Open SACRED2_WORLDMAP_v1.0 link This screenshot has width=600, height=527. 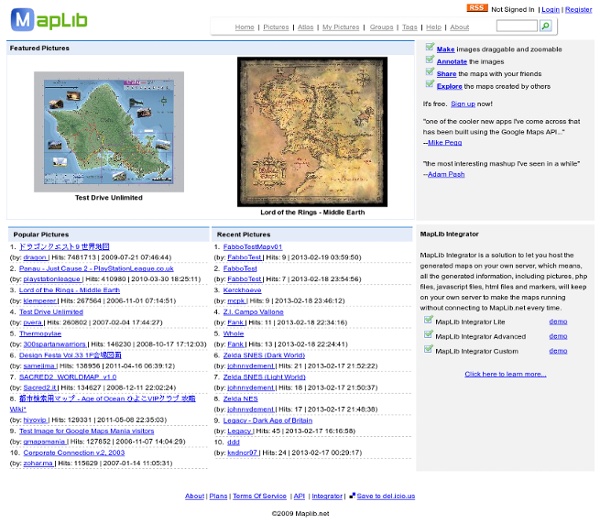coord(68,377)
